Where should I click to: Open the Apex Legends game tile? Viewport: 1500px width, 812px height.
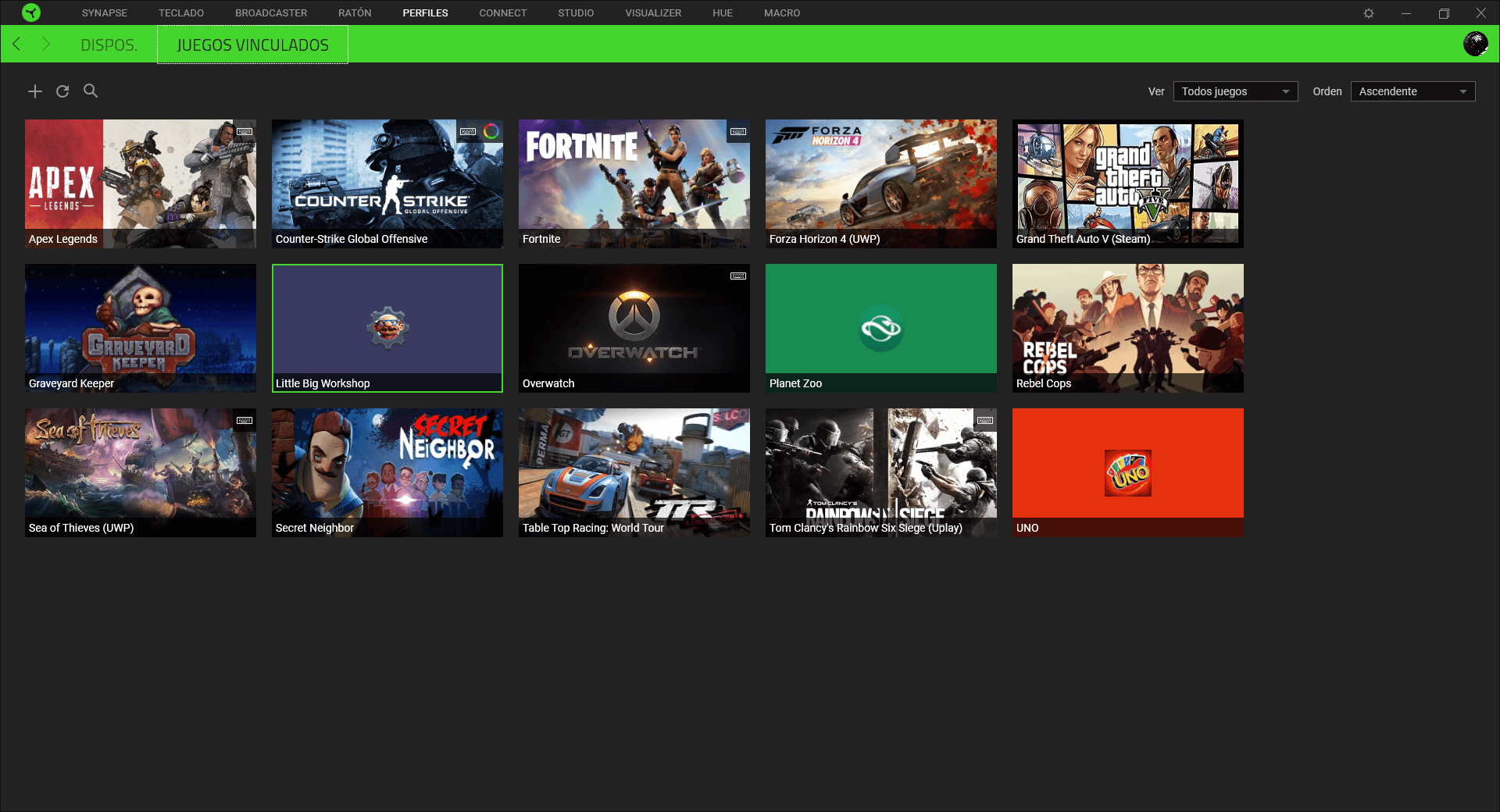(x=141, y=183)
